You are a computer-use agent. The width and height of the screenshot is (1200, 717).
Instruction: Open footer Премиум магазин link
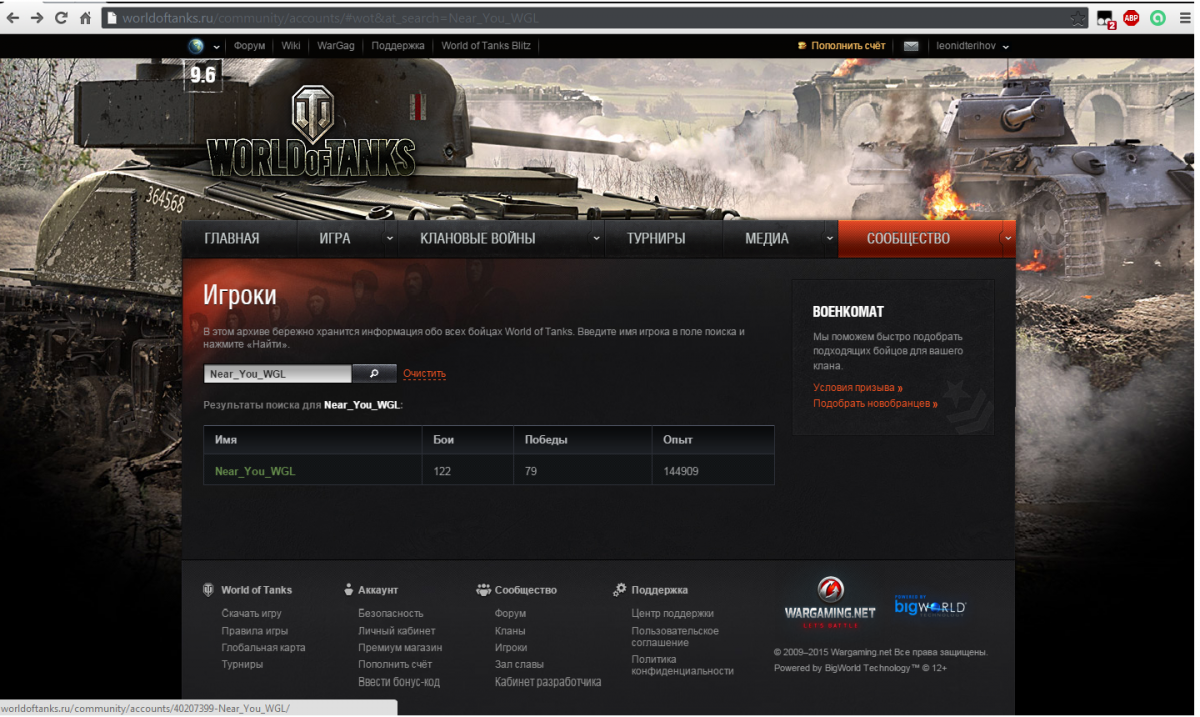(x=400, y=647)
